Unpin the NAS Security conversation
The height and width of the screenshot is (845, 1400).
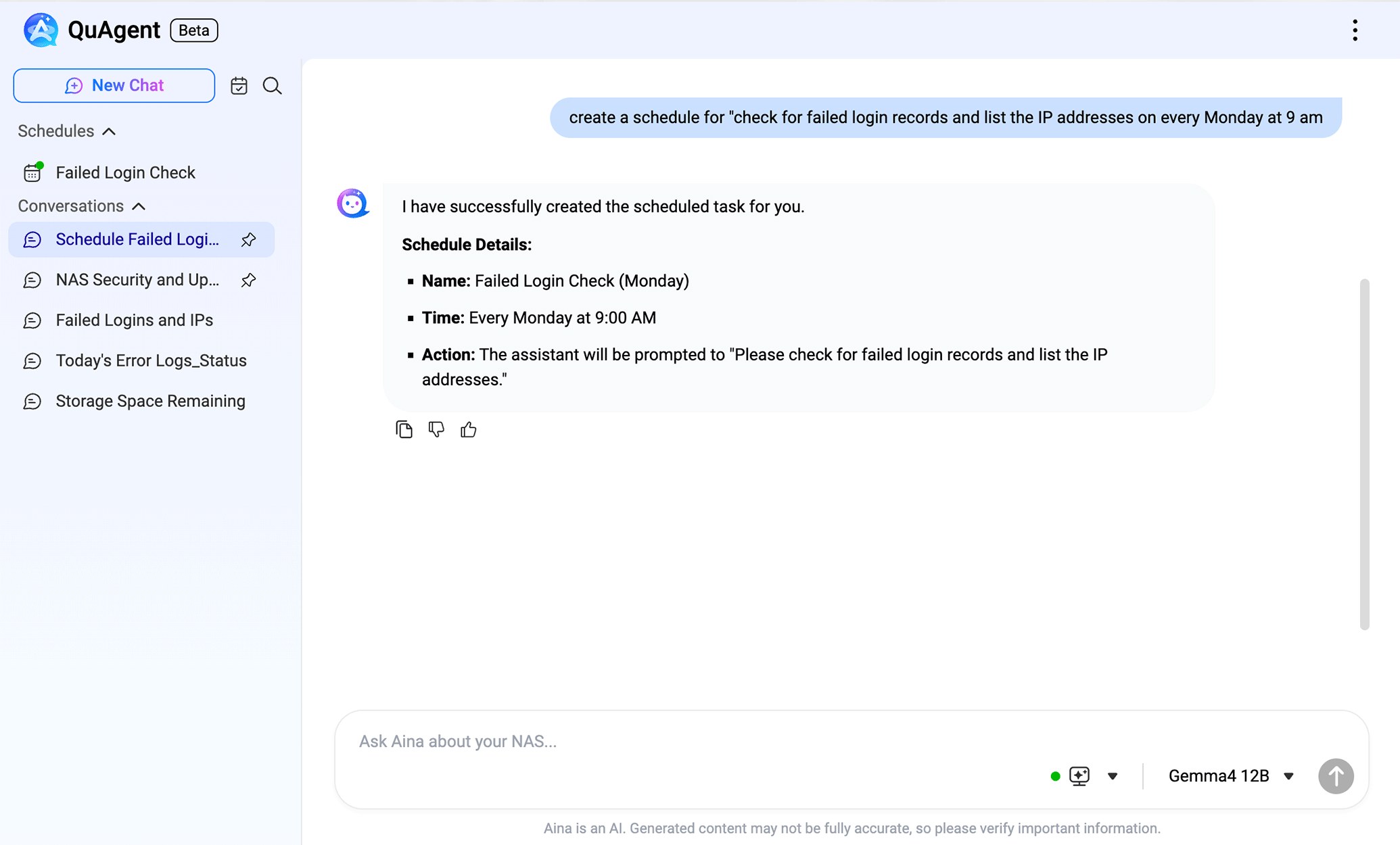coord(248,280)
